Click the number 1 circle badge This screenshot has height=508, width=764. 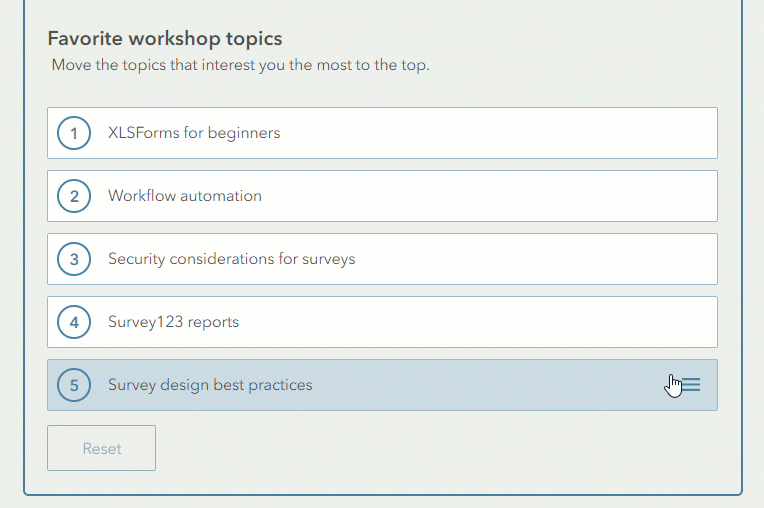click(x=74, y=133)
